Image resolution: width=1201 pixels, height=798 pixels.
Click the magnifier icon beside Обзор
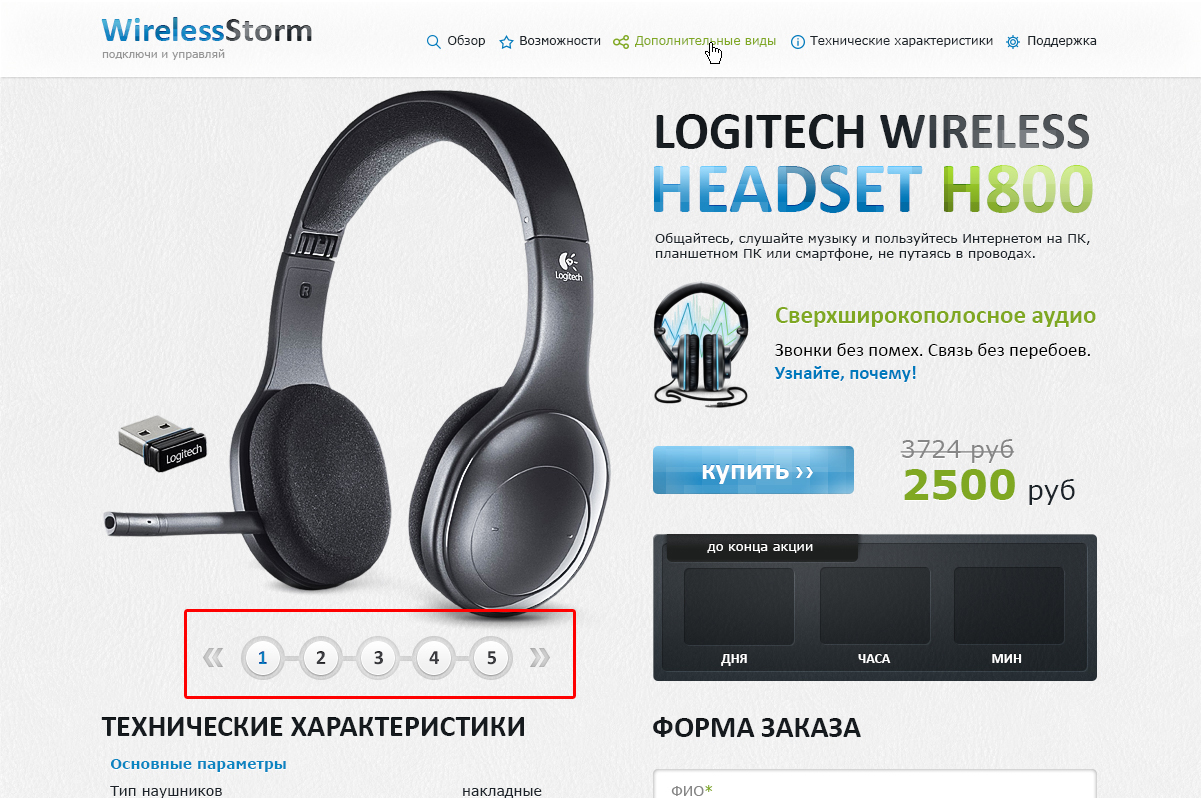433,42
